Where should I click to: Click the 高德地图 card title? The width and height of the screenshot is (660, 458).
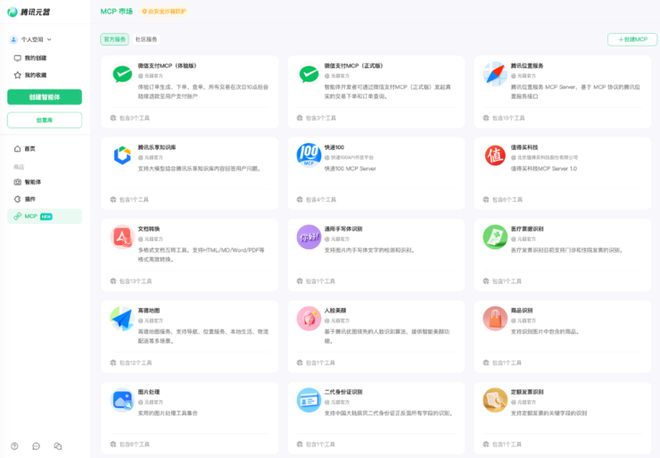pyautogui.click(x=149, y=311)
